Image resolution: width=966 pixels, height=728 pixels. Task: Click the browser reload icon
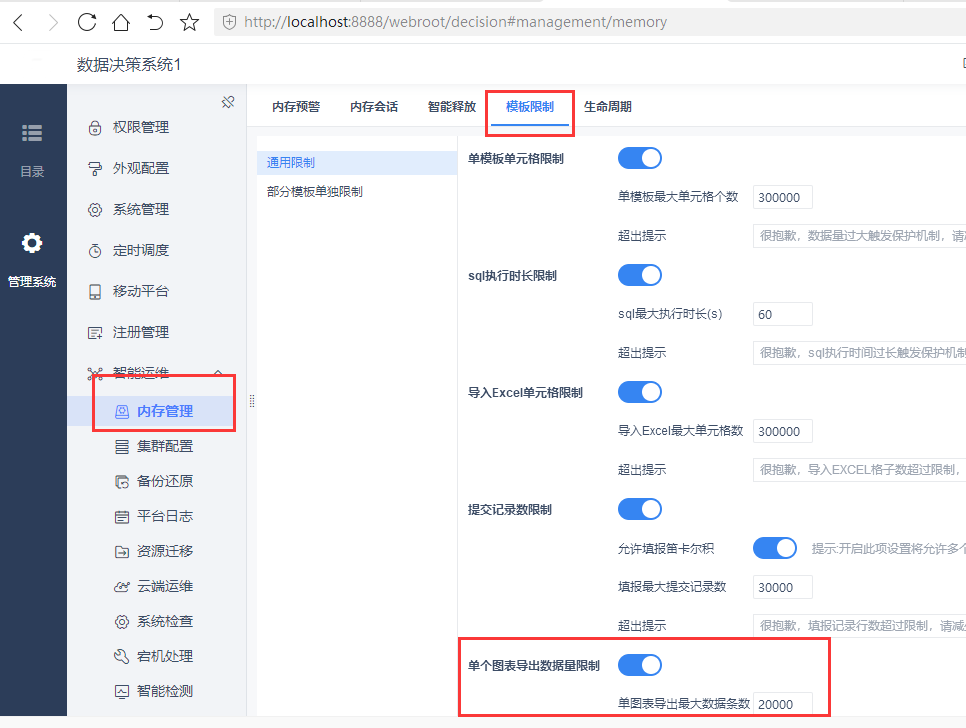click(87, 23)
